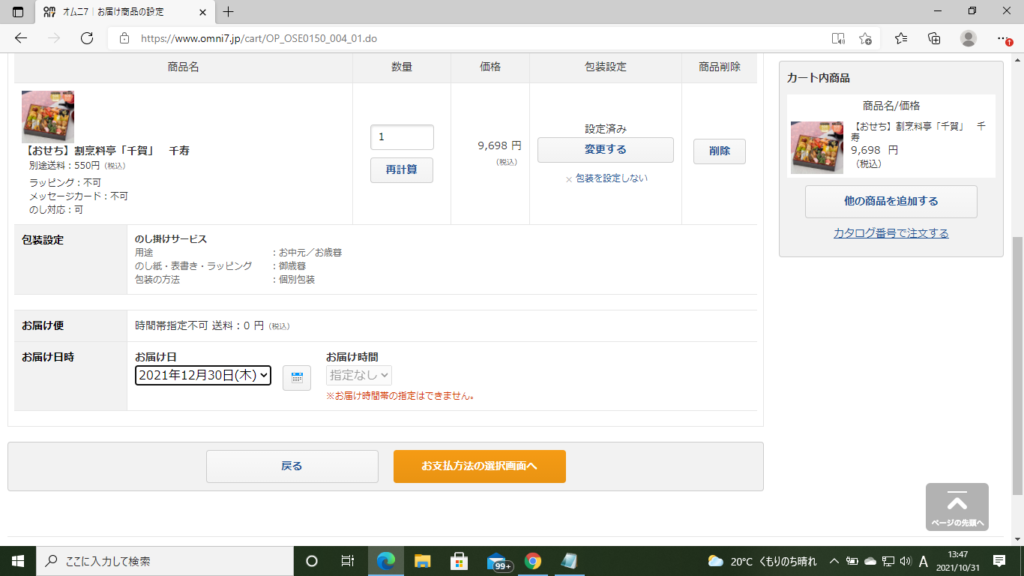Click the quantity input field
The height and width of the screenshot is (576, 1024).
click(x=402, y=137)
